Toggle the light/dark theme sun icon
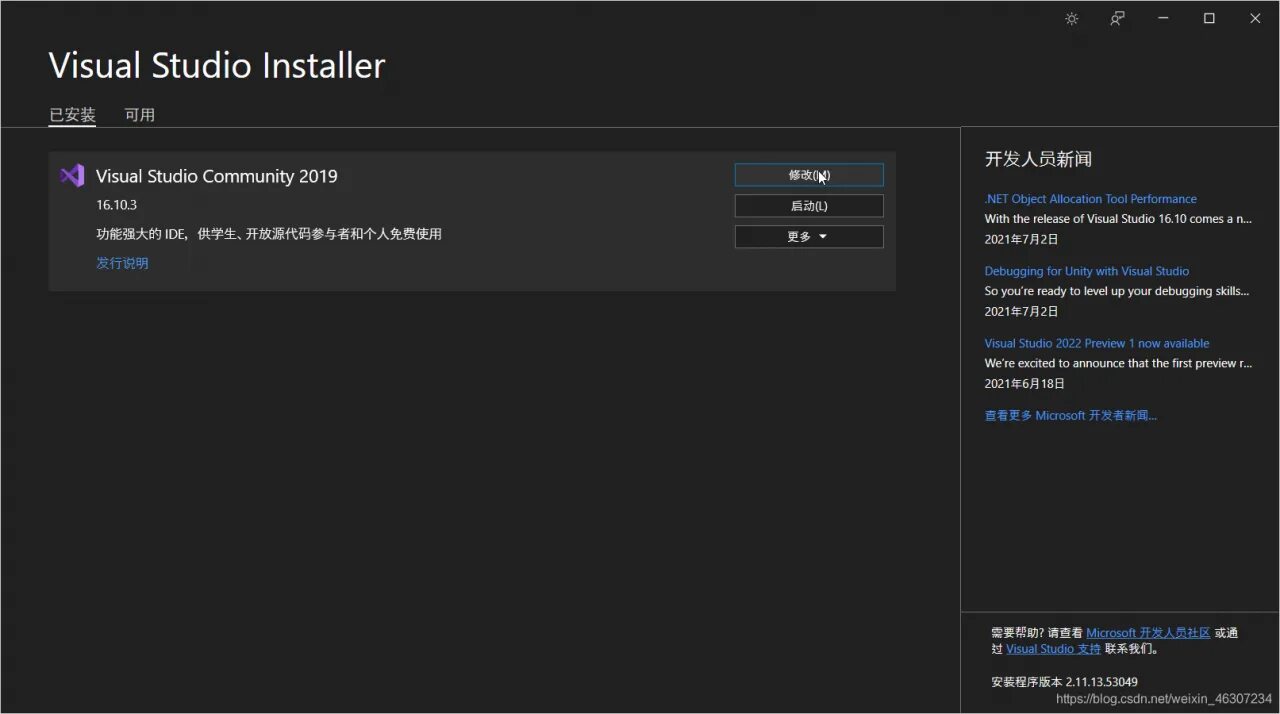 1072,19
